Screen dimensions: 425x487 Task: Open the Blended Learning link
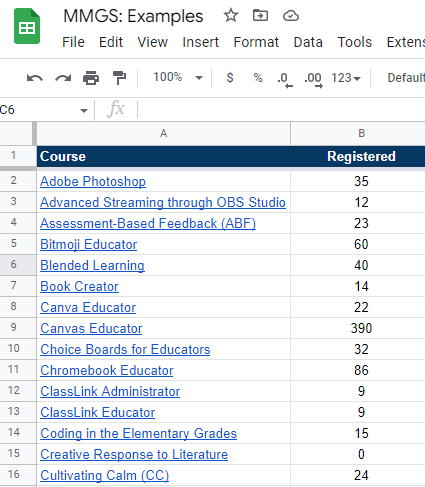pyautogui.click(x=92, y=266)
